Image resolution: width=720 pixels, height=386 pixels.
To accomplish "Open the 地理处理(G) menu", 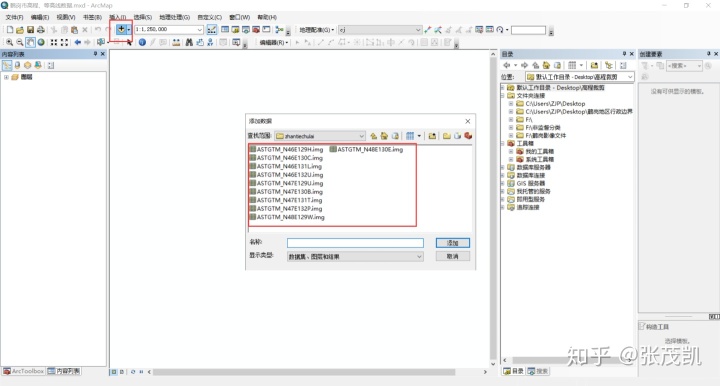I will point(174,17).
